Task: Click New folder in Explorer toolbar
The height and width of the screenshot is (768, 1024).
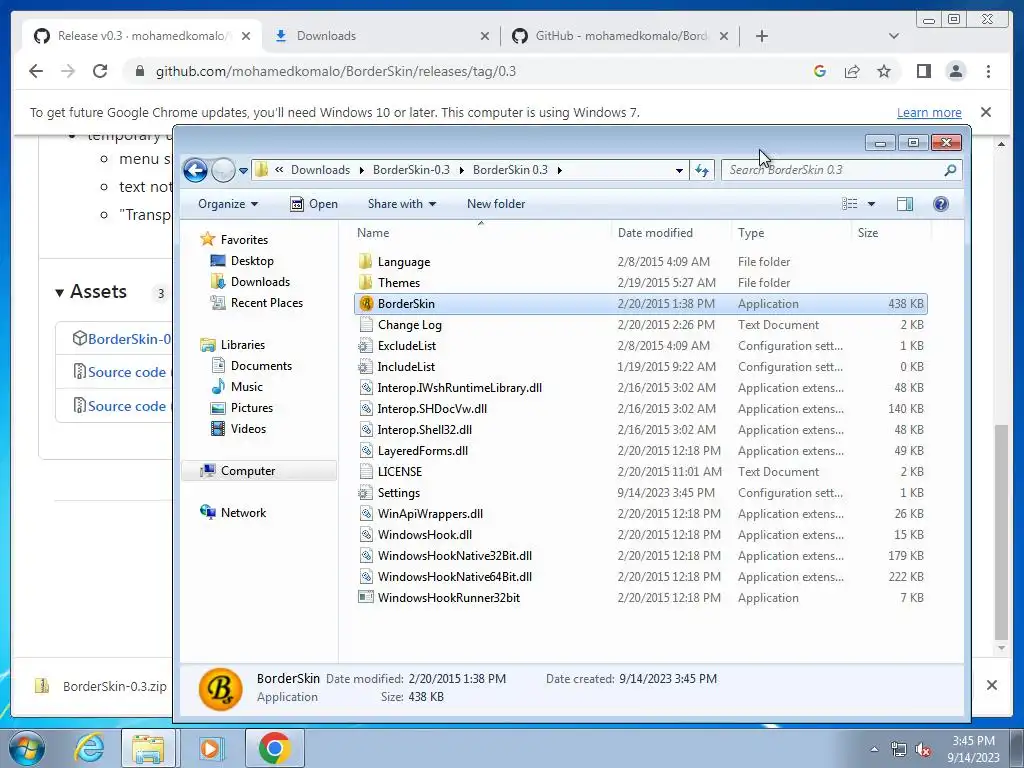Action: [496, 204]
